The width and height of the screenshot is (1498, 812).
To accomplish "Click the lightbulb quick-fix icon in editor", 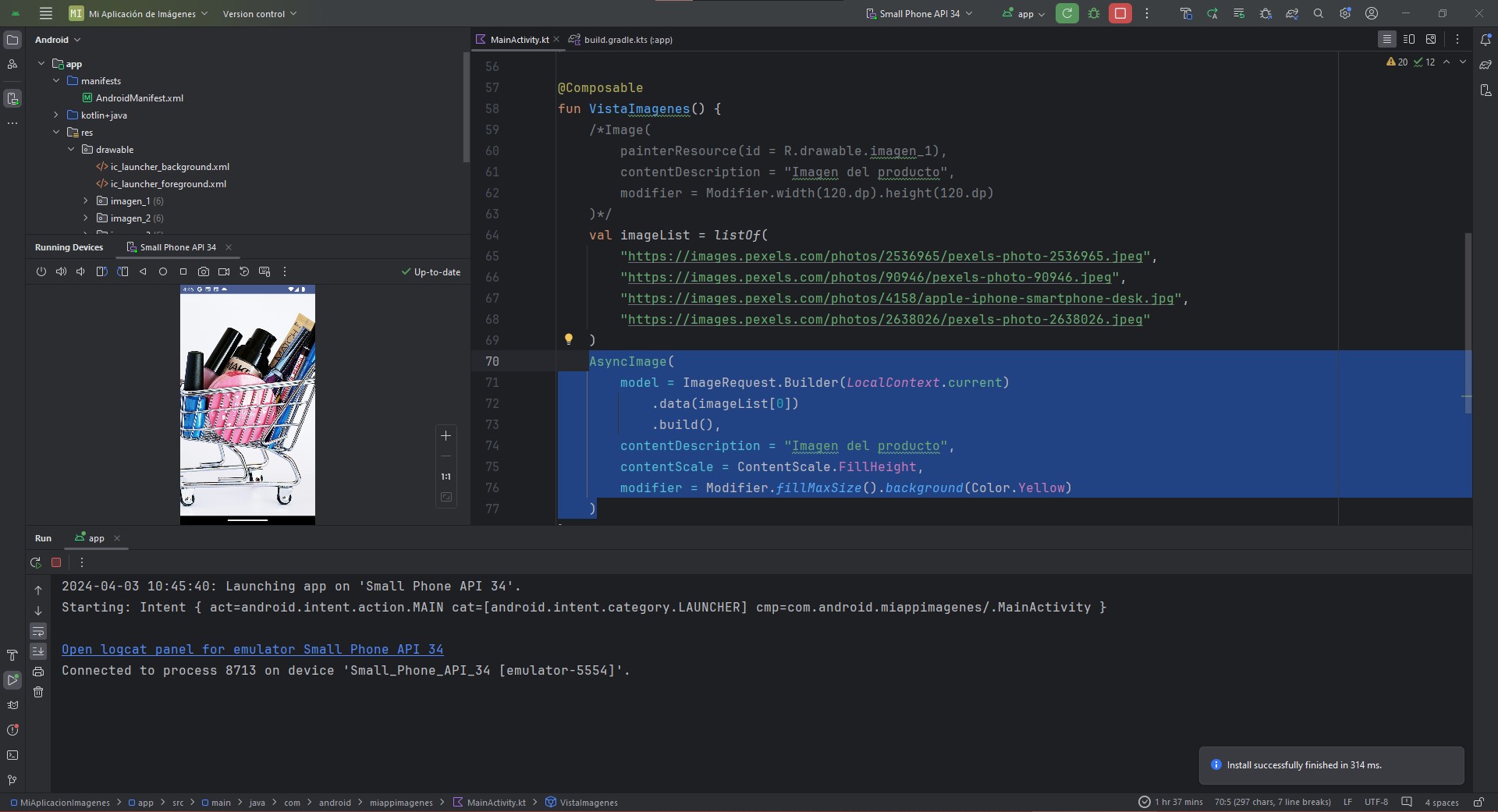I will 569,339.
